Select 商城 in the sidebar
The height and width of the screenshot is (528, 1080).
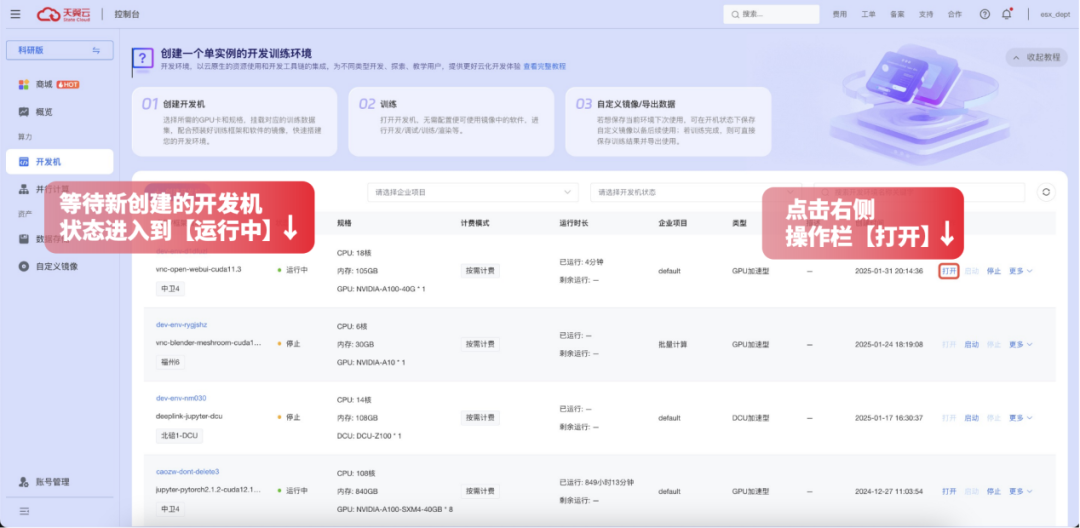(x=59, y=85)
